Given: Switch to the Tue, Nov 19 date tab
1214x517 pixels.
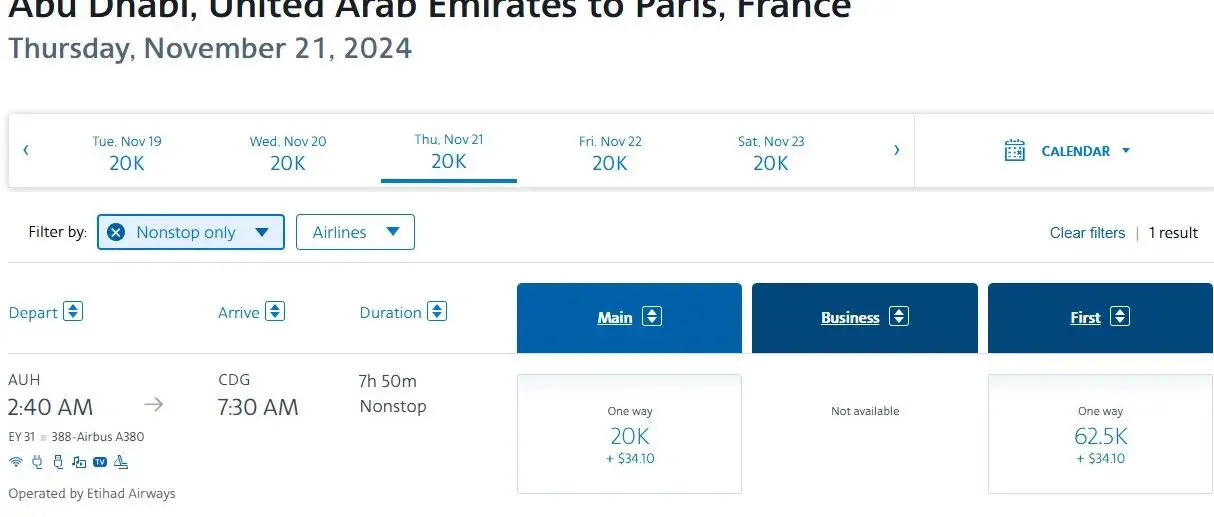Looking at the screenshot, I should click(x=127, y=153).
